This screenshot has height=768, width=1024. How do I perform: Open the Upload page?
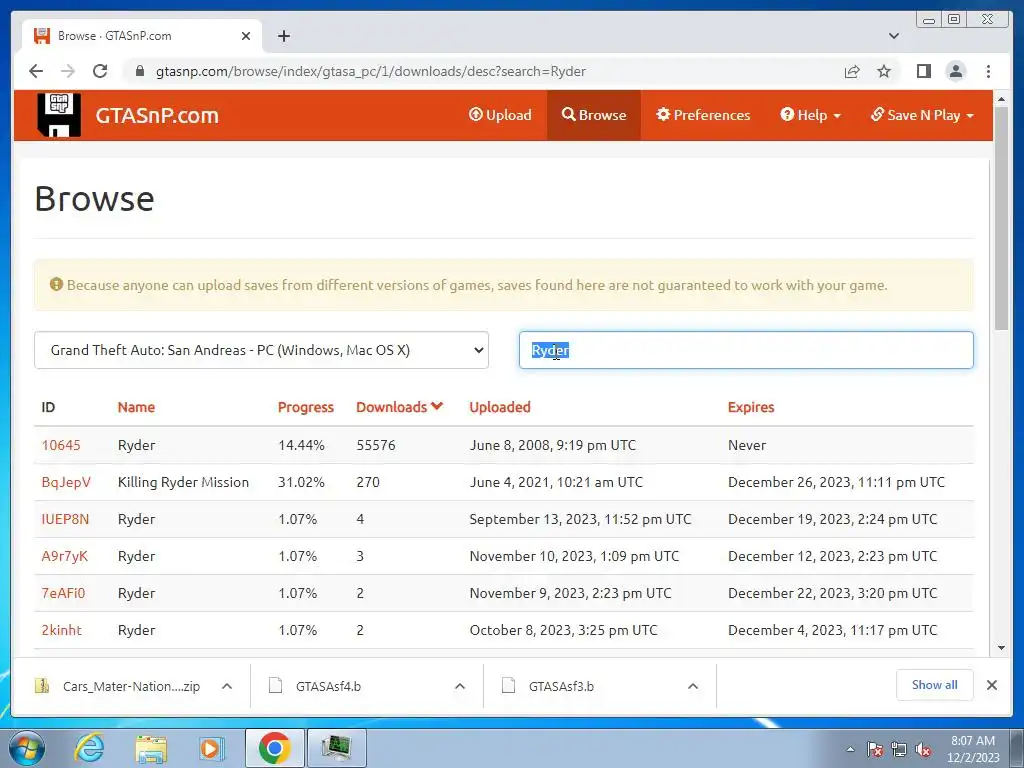[500, 115]
